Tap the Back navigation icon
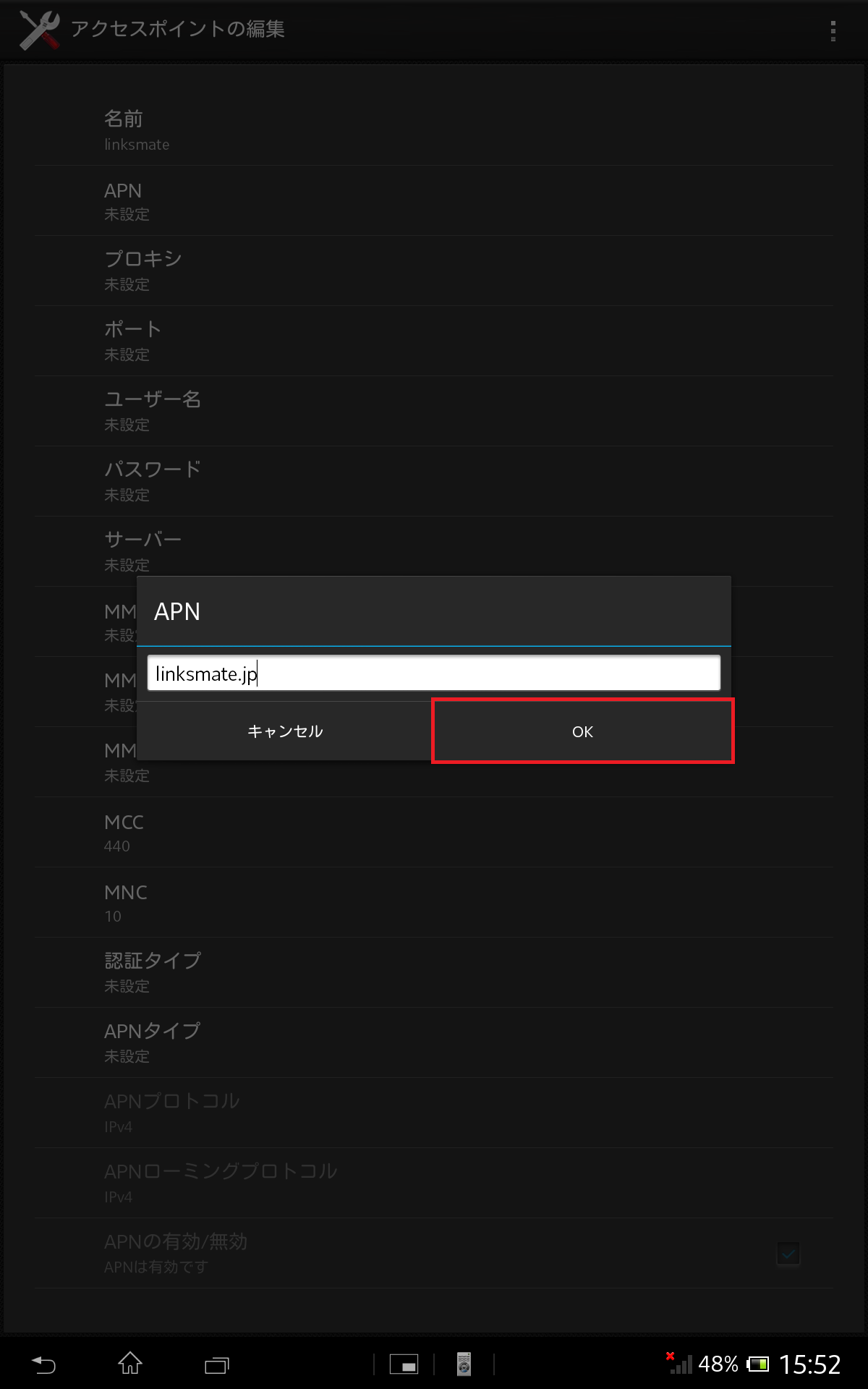868x1389 pixels. [44, 1364]
